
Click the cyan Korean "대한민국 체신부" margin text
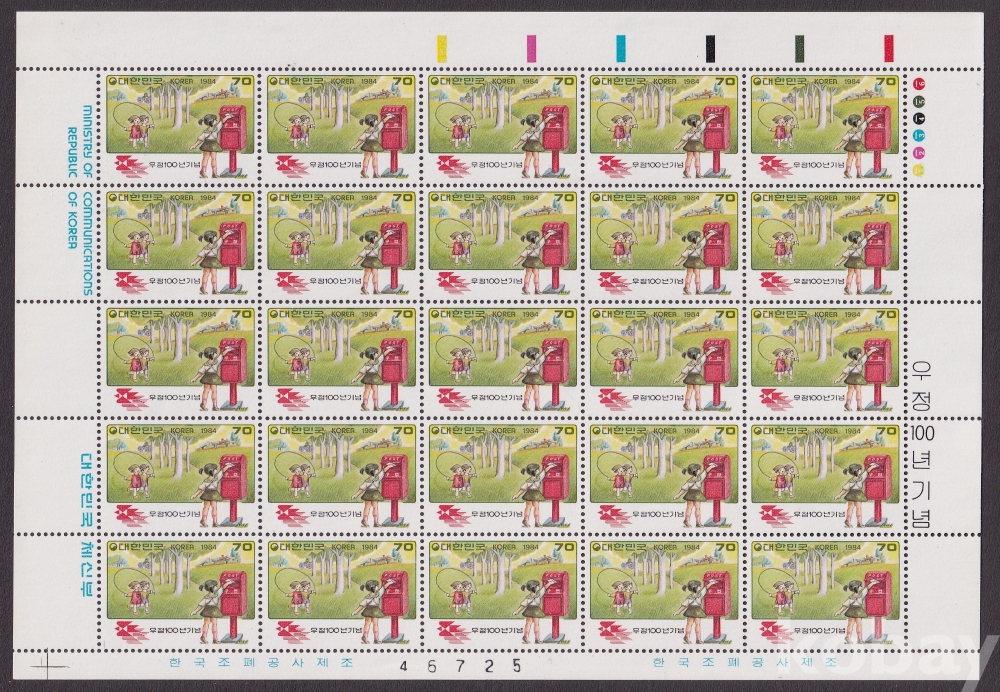pyautogui.click(x=87, y=525)
